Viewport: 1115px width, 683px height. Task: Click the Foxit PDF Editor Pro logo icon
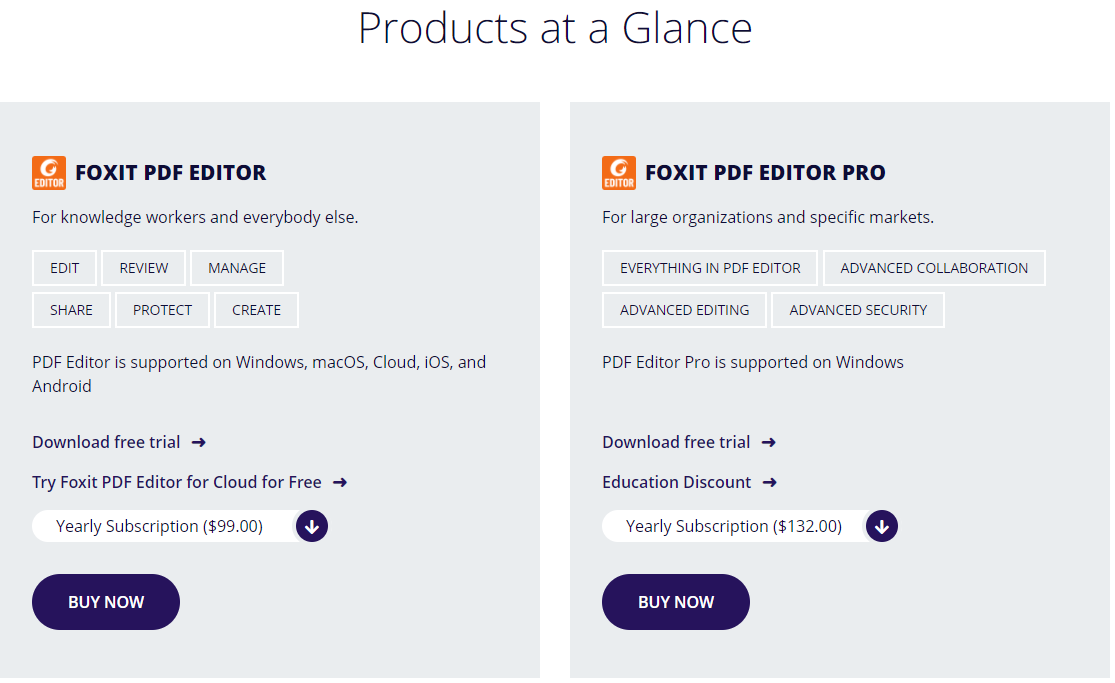[x=619, y=173]
